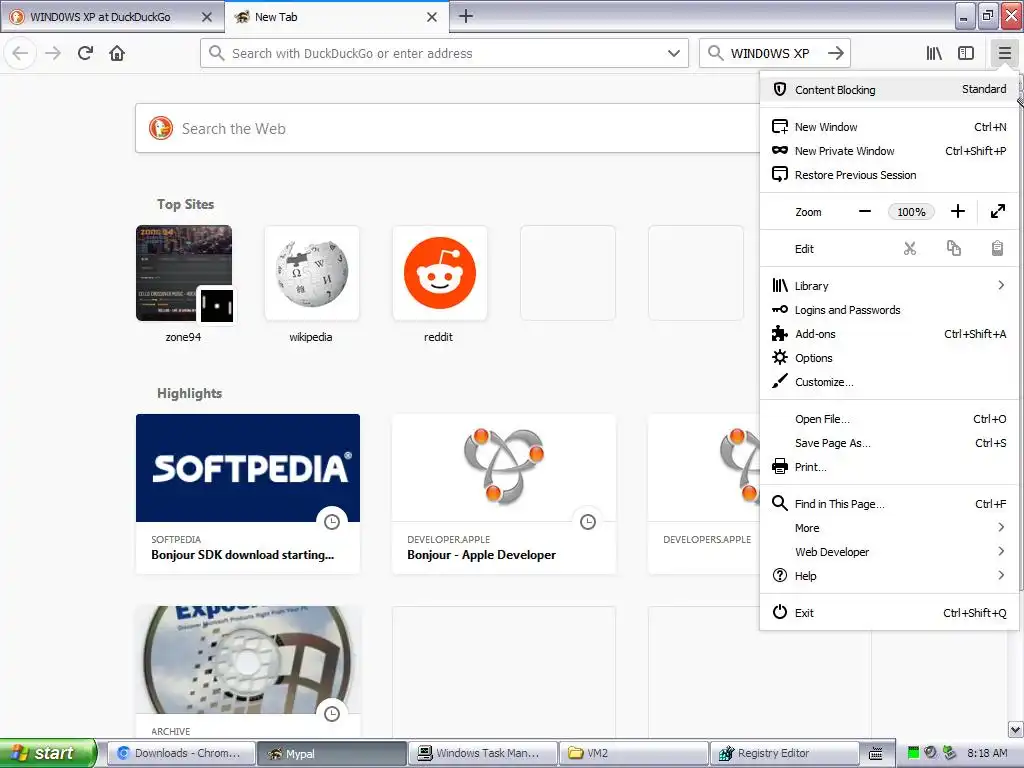Zoom out with the minus button

click(865, 212)
